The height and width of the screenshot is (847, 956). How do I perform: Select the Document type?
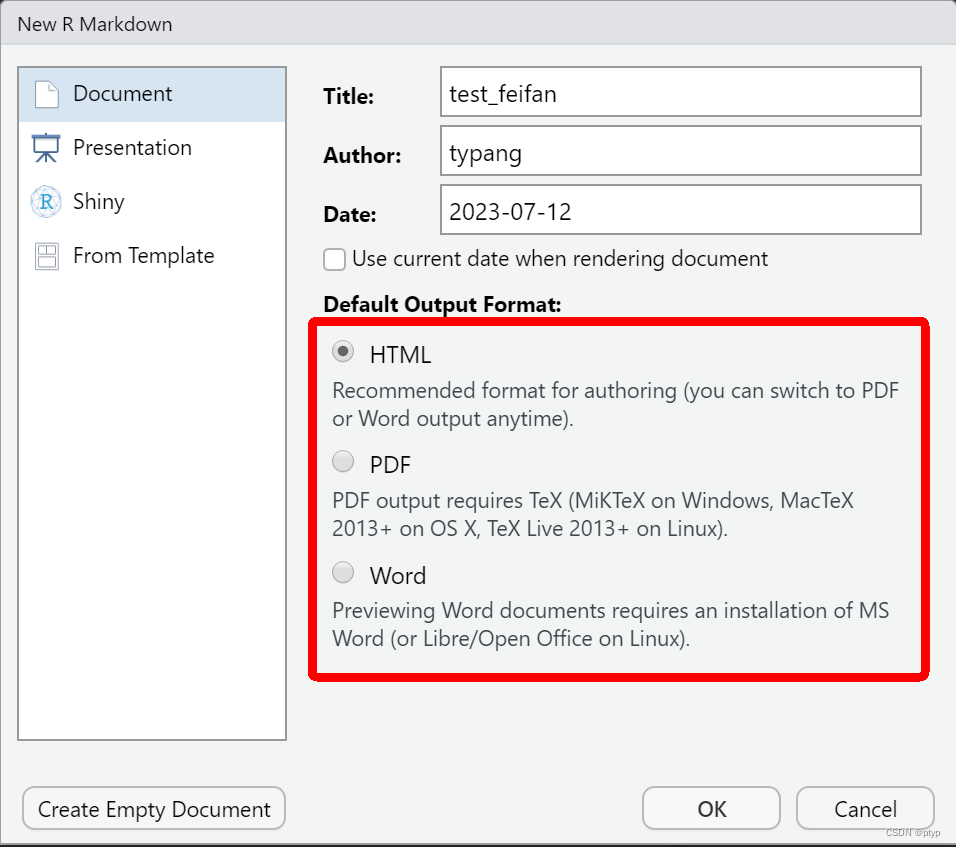[152, 95]
